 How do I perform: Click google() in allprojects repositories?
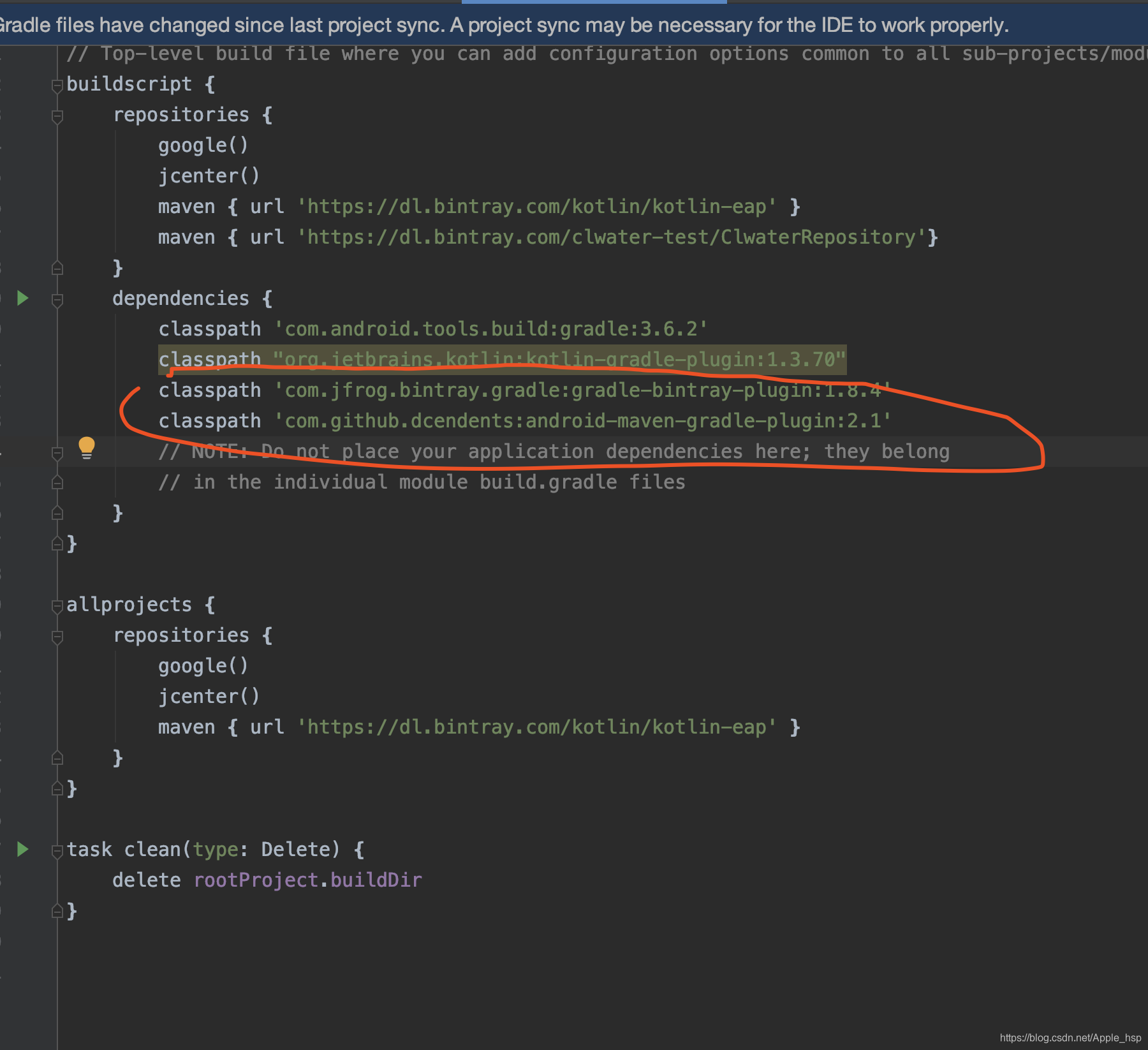click(x=203, y=666)
